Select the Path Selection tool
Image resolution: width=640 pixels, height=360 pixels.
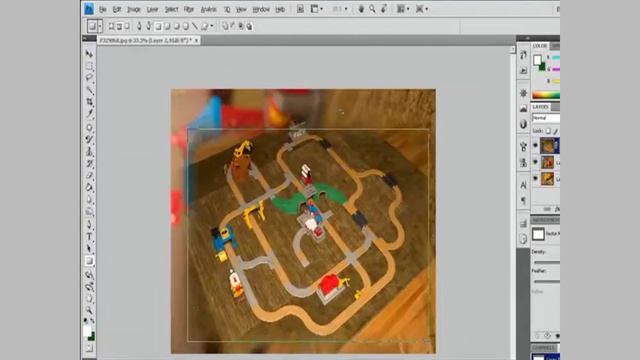pos(89,249)
